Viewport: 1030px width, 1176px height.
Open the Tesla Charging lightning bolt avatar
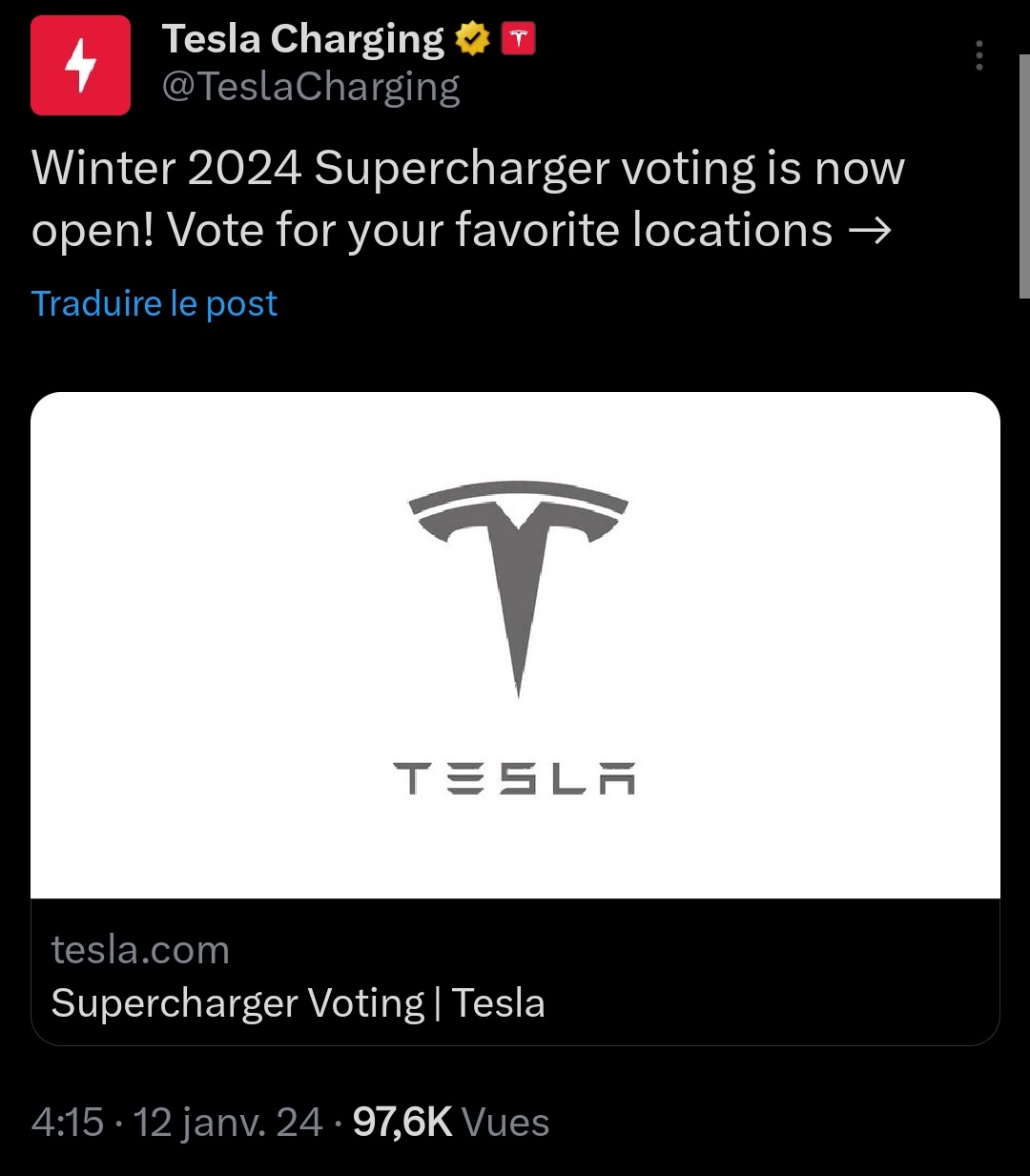pyautogui.click(x=80, y=66)
